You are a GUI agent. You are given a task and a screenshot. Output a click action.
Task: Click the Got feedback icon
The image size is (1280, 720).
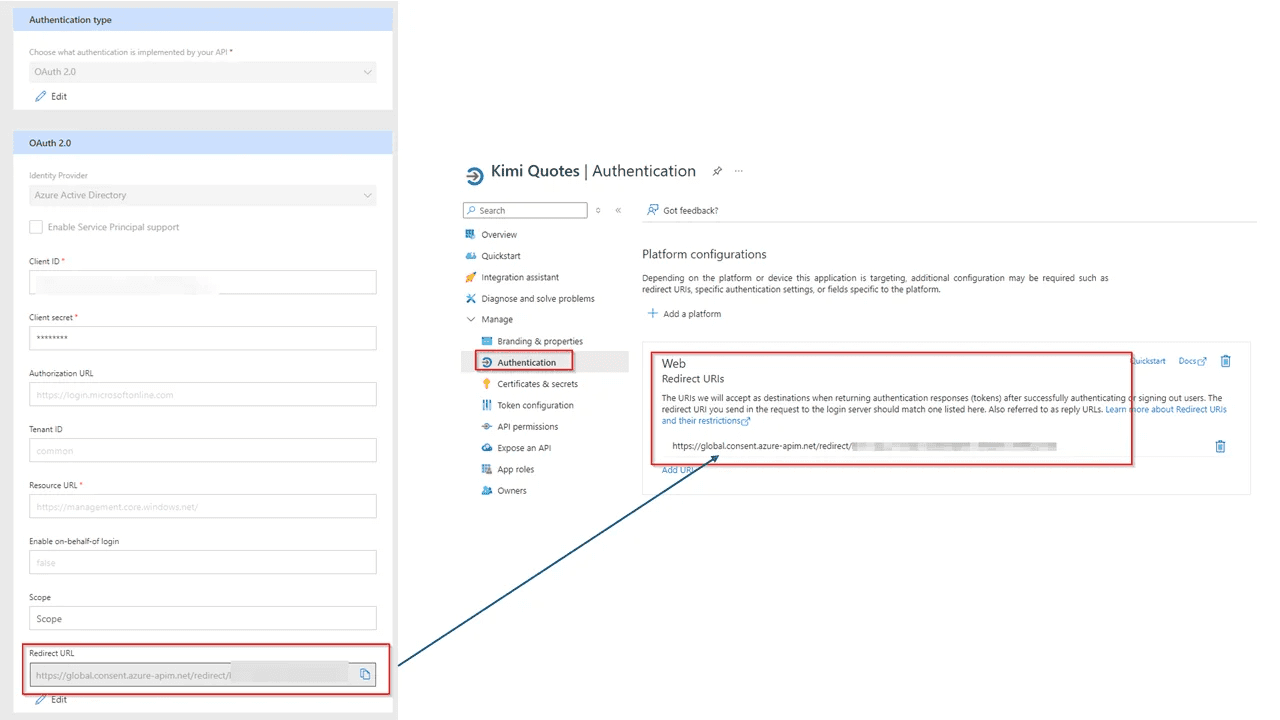[x=653, y=210]
